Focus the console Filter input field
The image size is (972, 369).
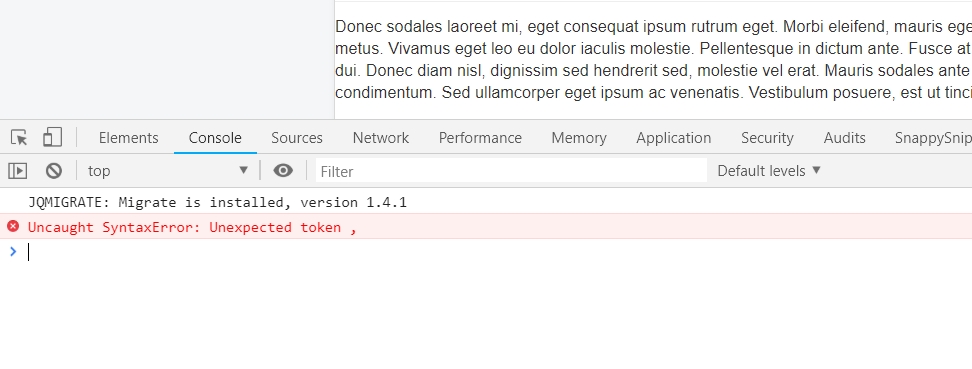tap(511, 171)
